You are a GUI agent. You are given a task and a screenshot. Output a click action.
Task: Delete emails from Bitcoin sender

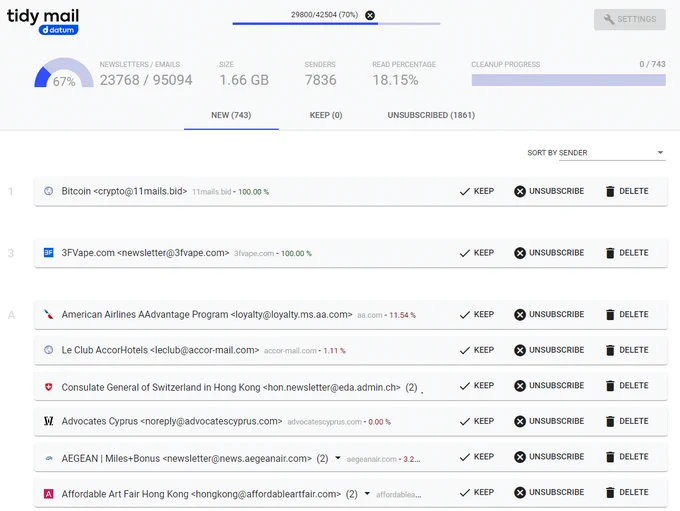click(627, 191)
